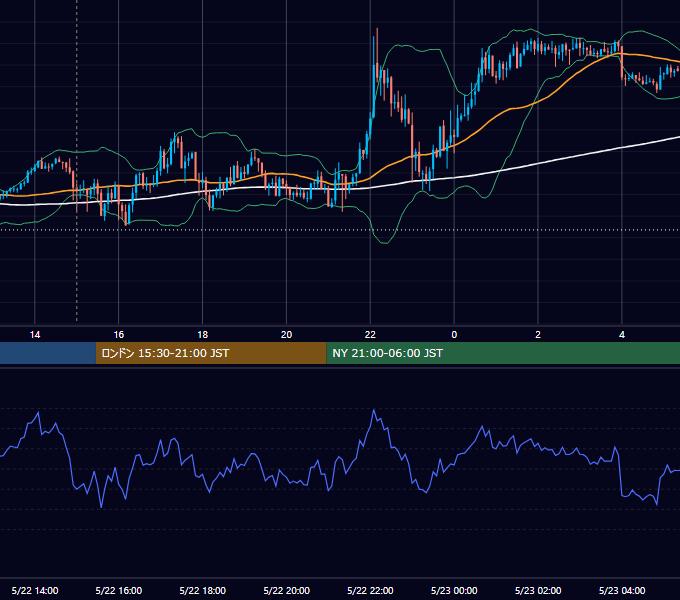Click the 20 hour axis label
The height and width of the screenshot is (600, 680).
click(x=286, y=335)
